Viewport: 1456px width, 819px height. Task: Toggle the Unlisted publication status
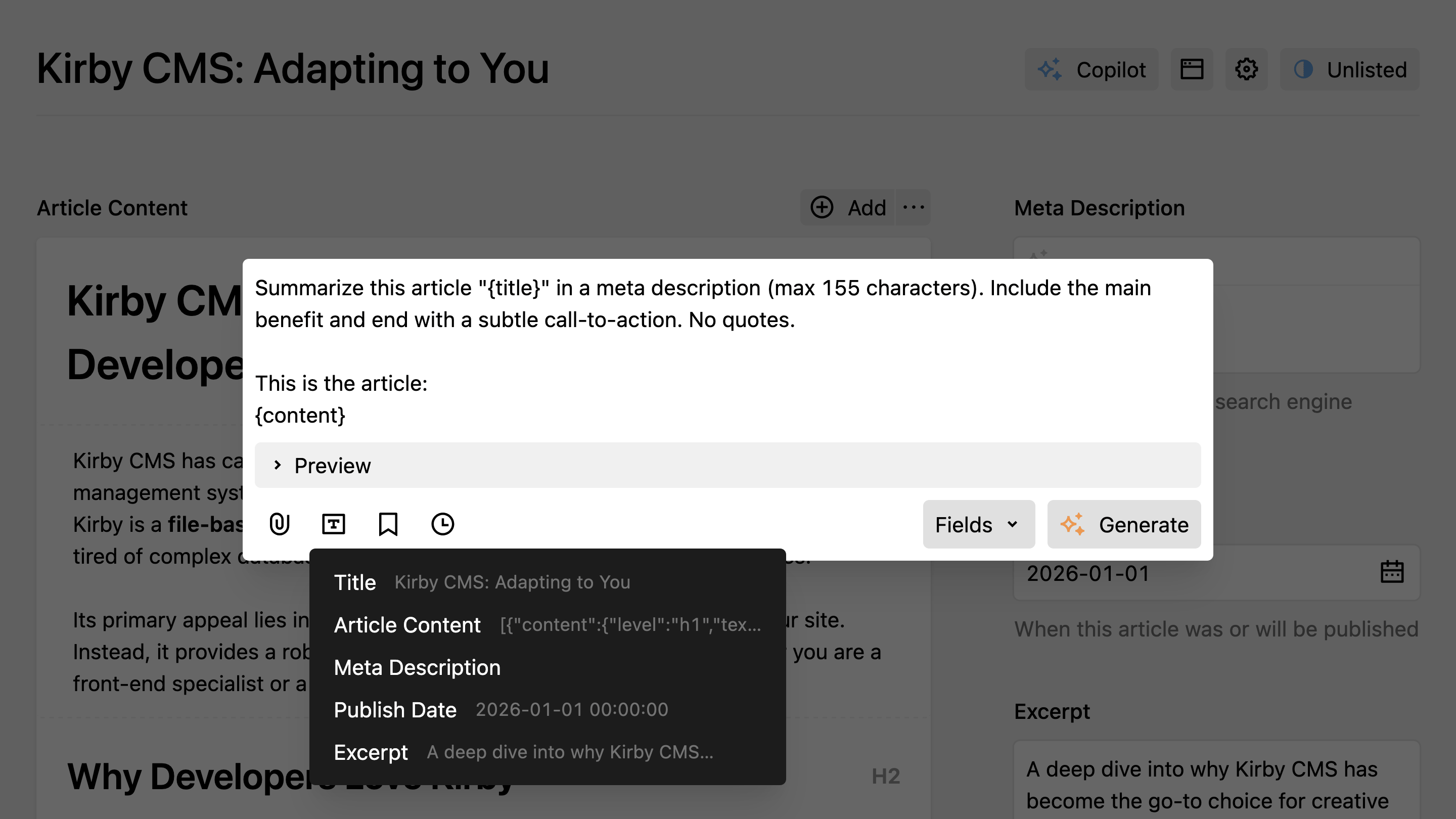[1350, 69]
